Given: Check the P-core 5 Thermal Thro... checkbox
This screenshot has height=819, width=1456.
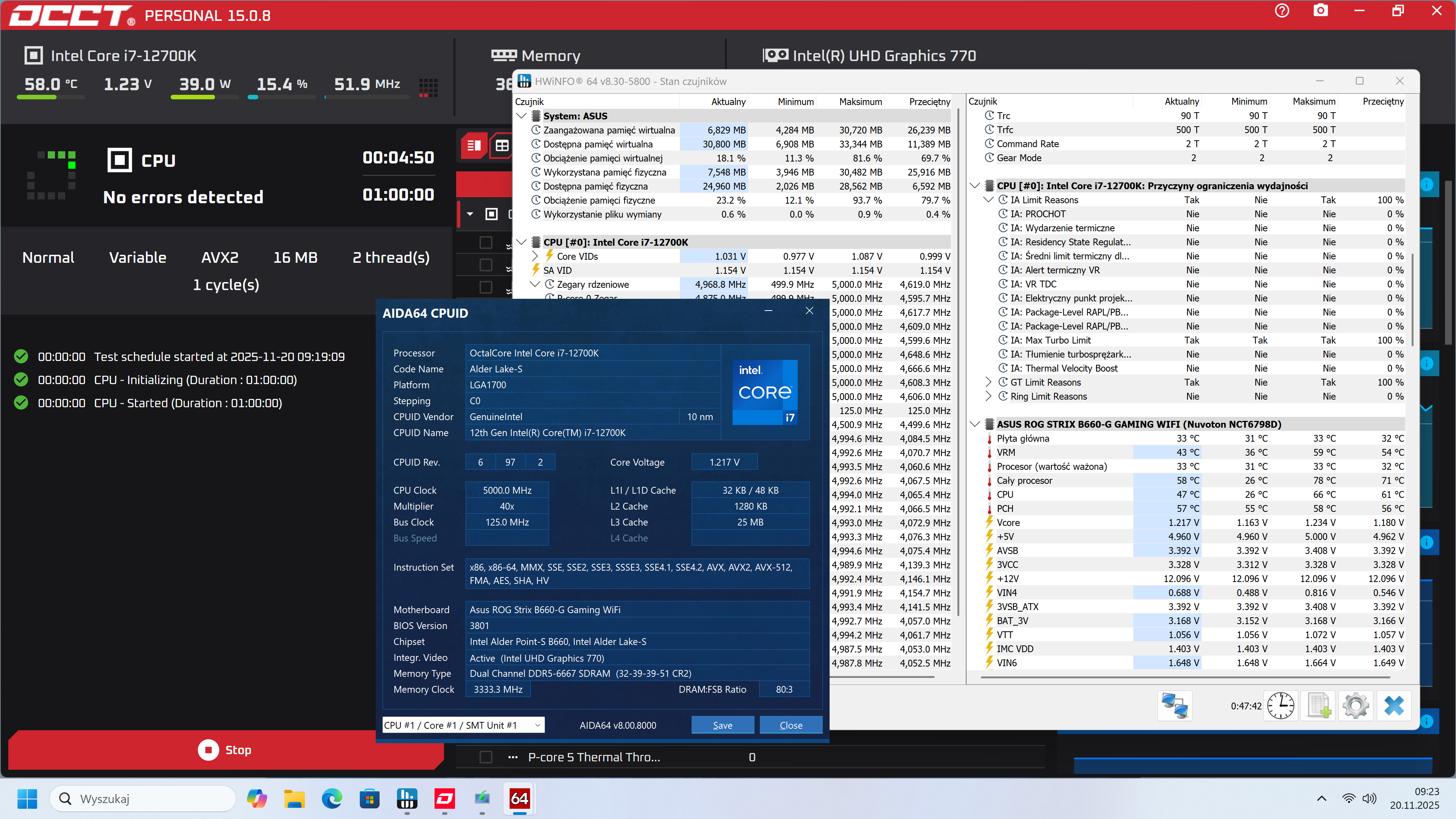Looking at the screenshot, I should click(x=485, y=757).
